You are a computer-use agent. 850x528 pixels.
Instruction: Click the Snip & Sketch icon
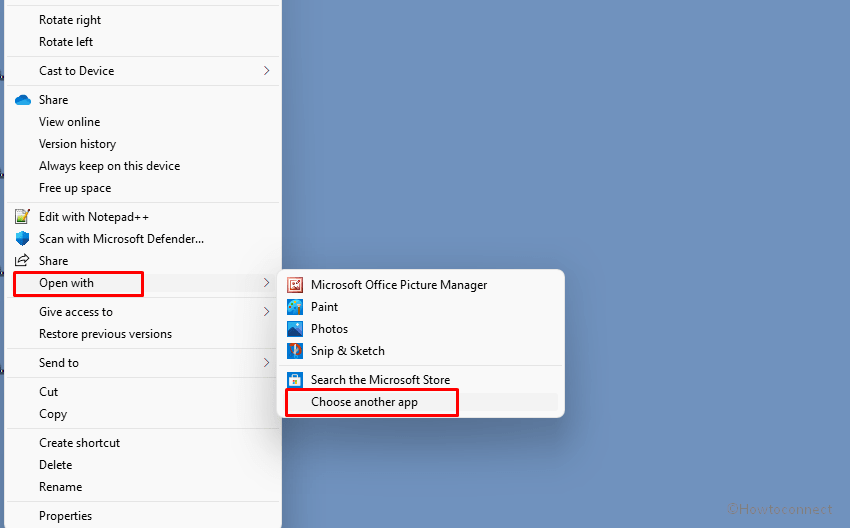pos(295,351)
